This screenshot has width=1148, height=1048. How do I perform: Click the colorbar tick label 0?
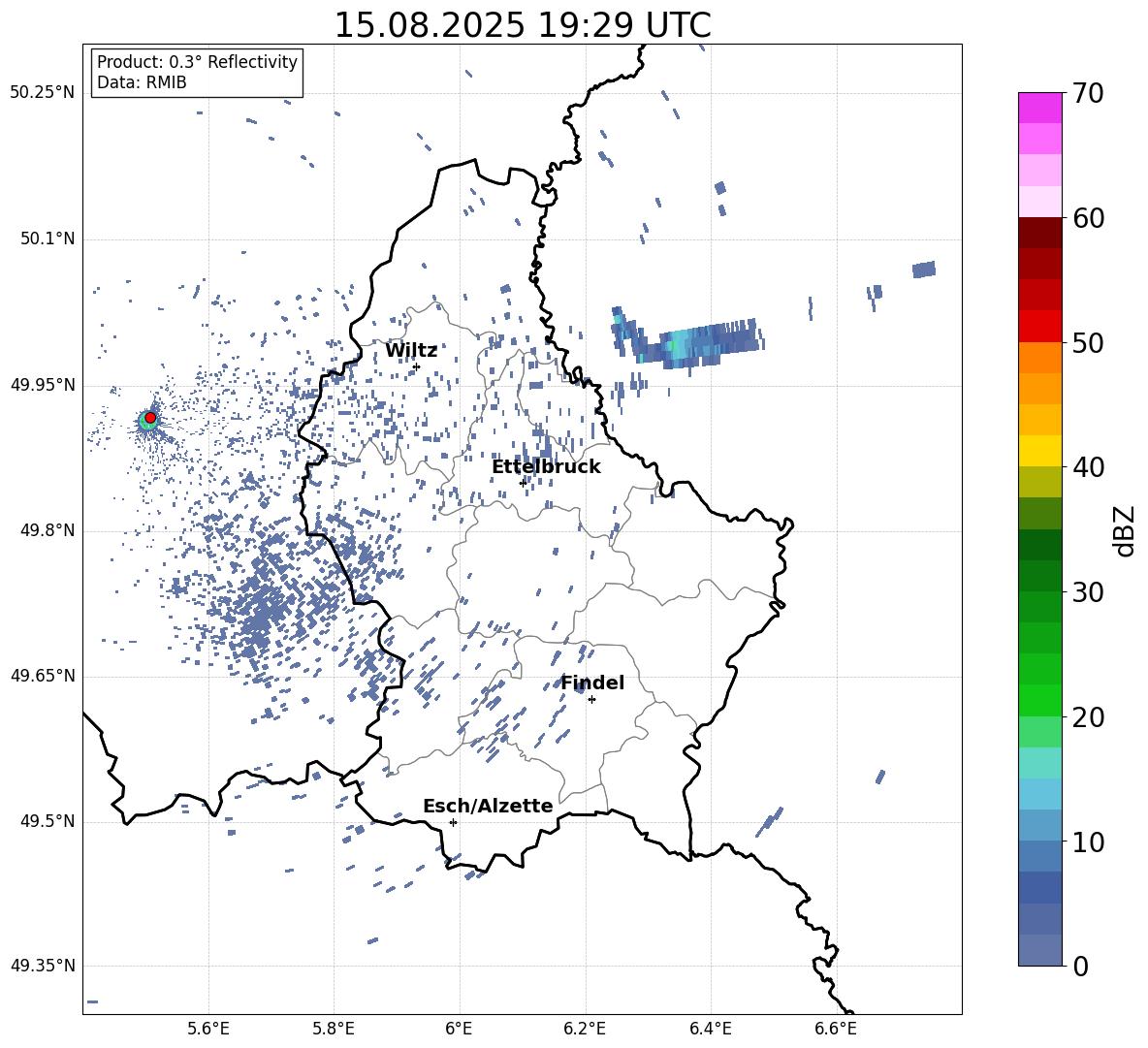(x=1080, y=966)
